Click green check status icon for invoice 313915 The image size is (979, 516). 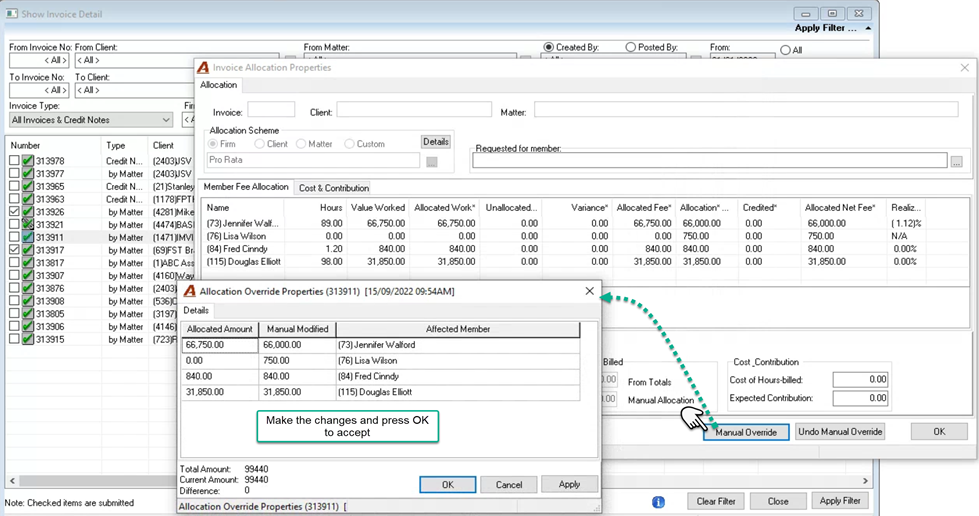click(x=27, y=339)
